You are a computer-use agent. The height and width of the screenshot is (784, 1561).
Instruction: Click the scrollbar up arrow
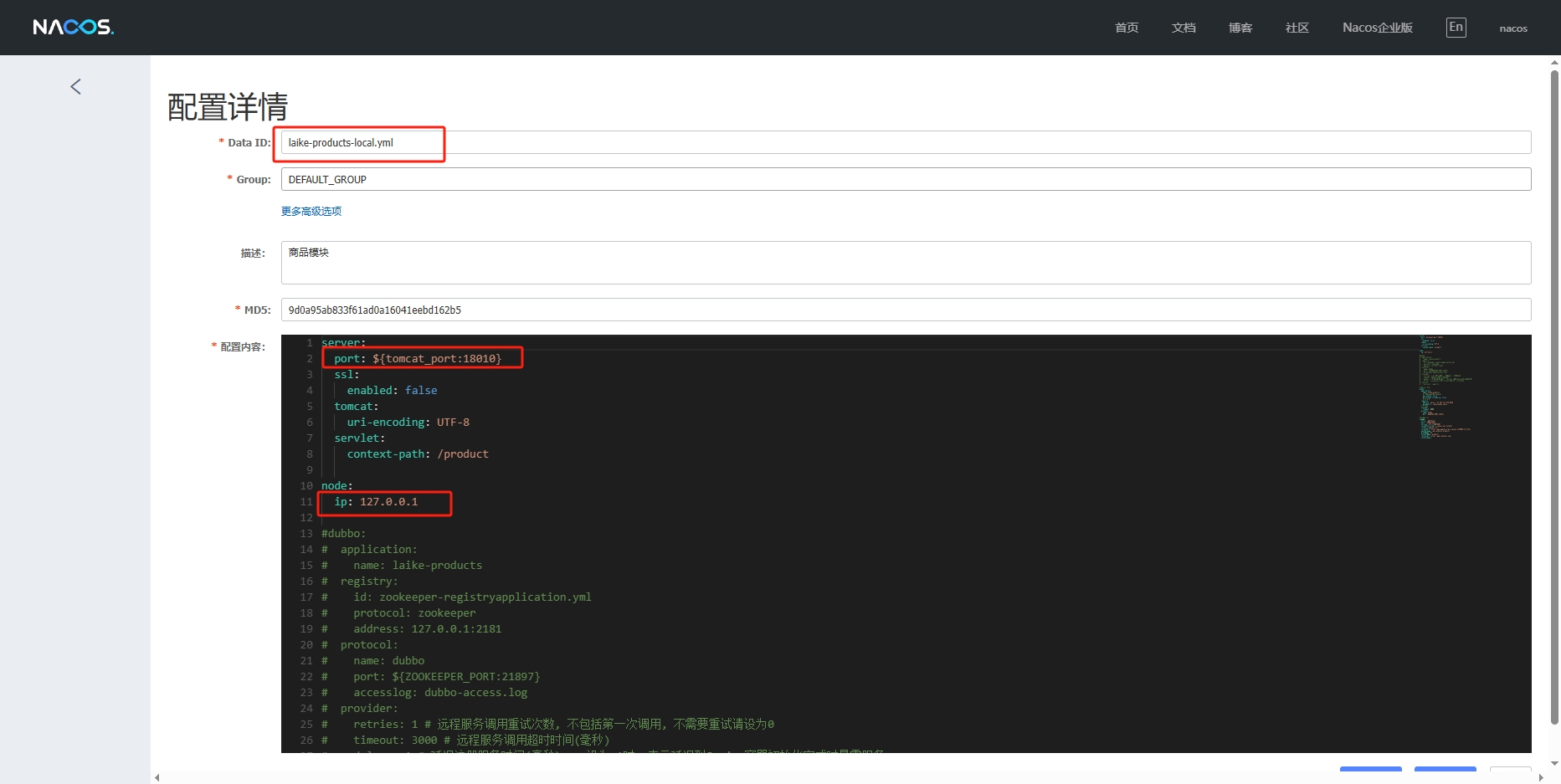pyautogui.click(x=1554, y=62)
